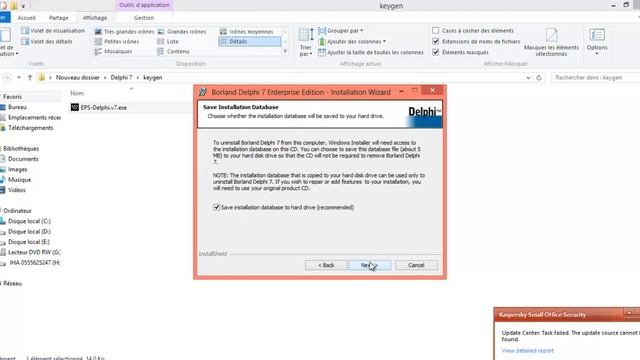Click Ajuster la taille de toutes les colonnes
Screen dimensions: 640x360
(371, 52)
